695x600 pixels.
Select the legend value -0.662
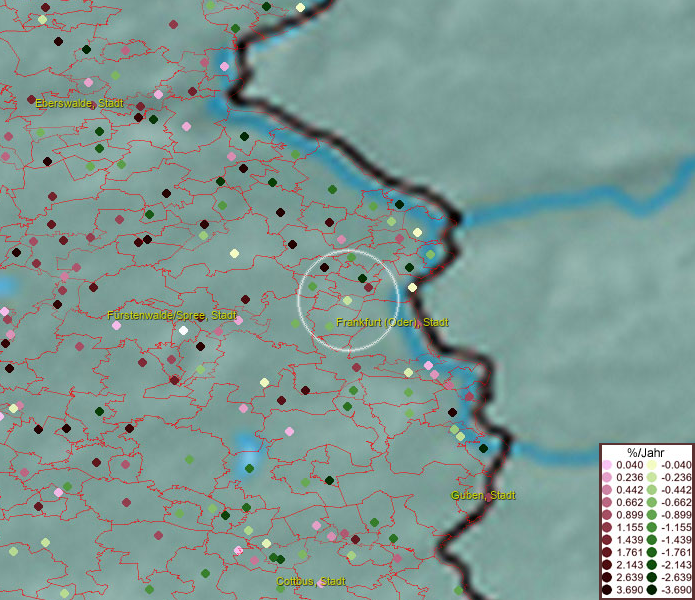point(676,502)
